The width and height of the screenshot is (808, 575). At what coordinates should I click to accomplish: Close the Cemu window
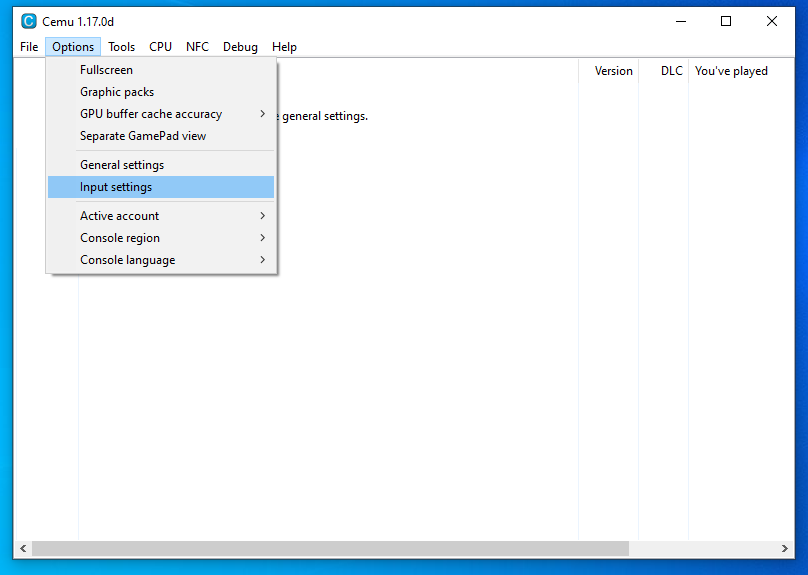point(771,21)
